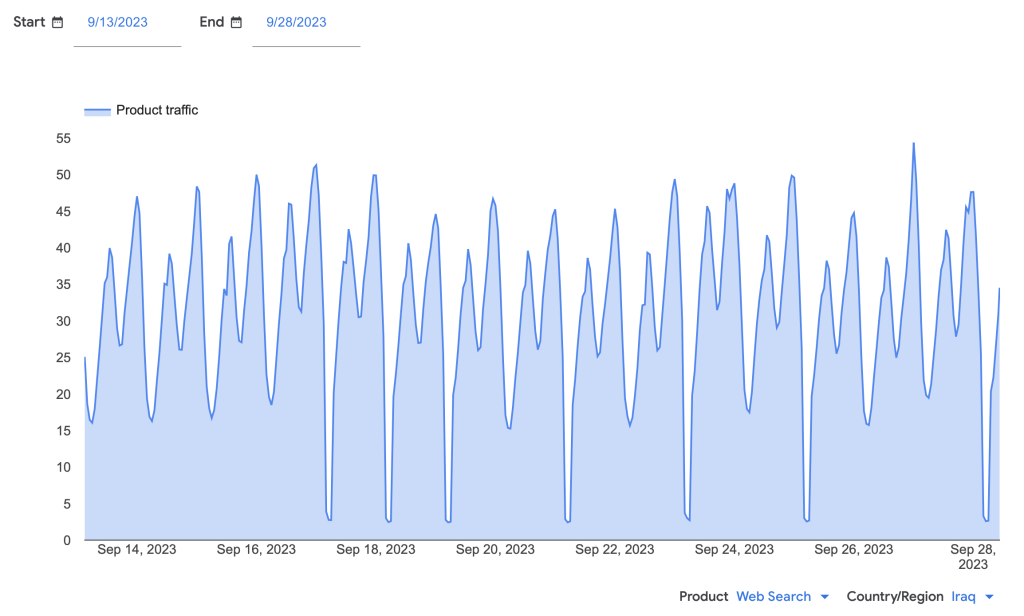Click the arrow icon next to Iraq
The height and width of the screenshot is (616, 1024).
coord(990,597)
